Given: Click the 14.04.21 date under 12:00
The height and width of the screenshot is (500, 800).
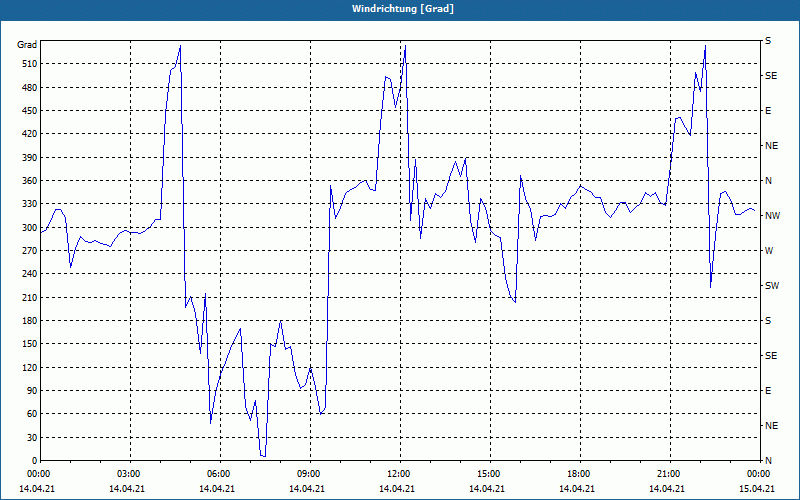Looking at the screenshot, I should tap(396, 489).
